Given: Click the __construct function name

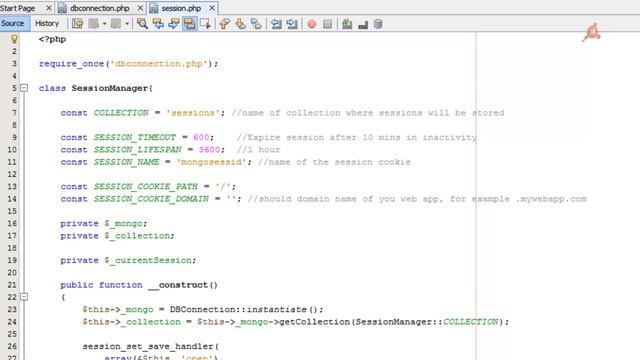Looking at the screenshot, I should [x=179, y=285].
